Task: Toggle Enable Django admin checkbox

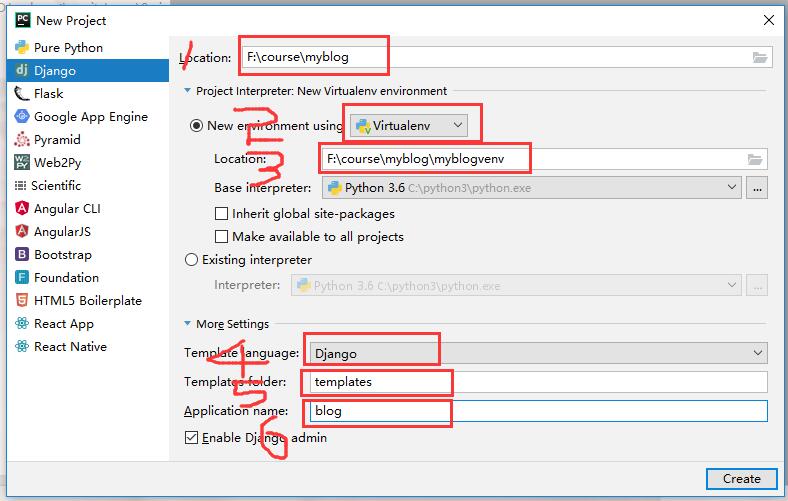Action: [x=191, y=438]
